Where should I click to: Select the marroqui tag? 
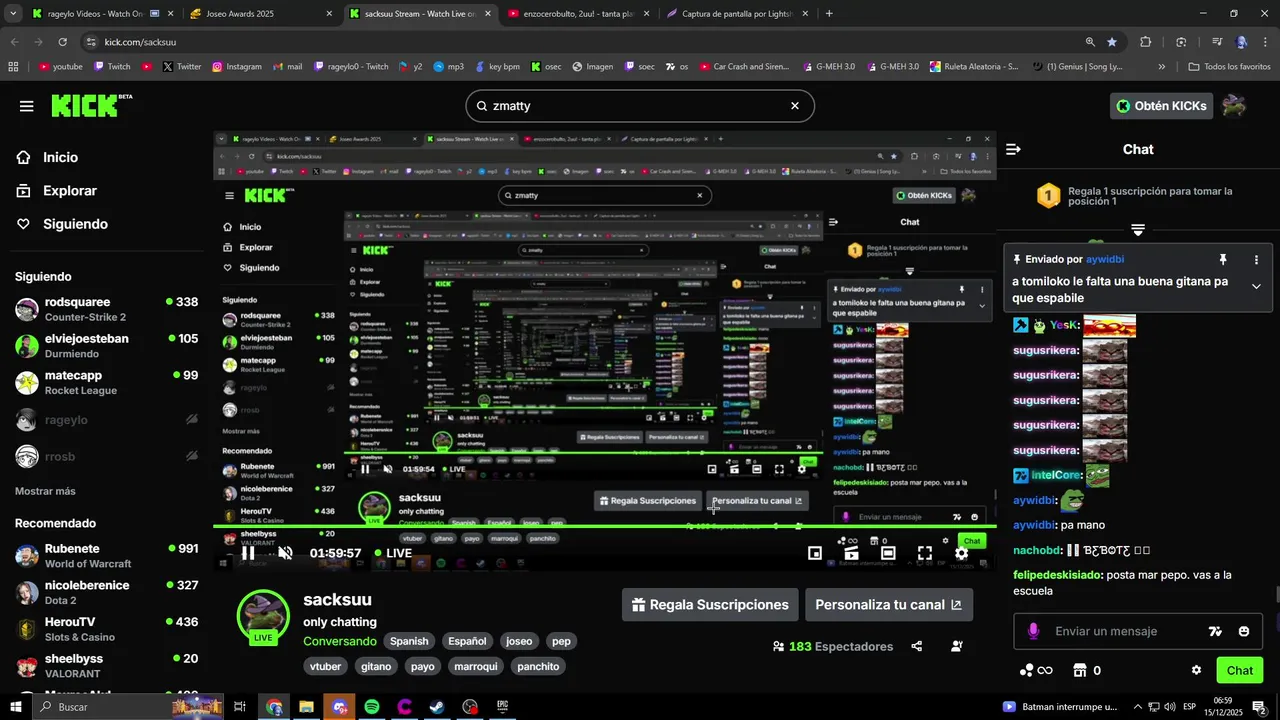(x=475, y=666)
